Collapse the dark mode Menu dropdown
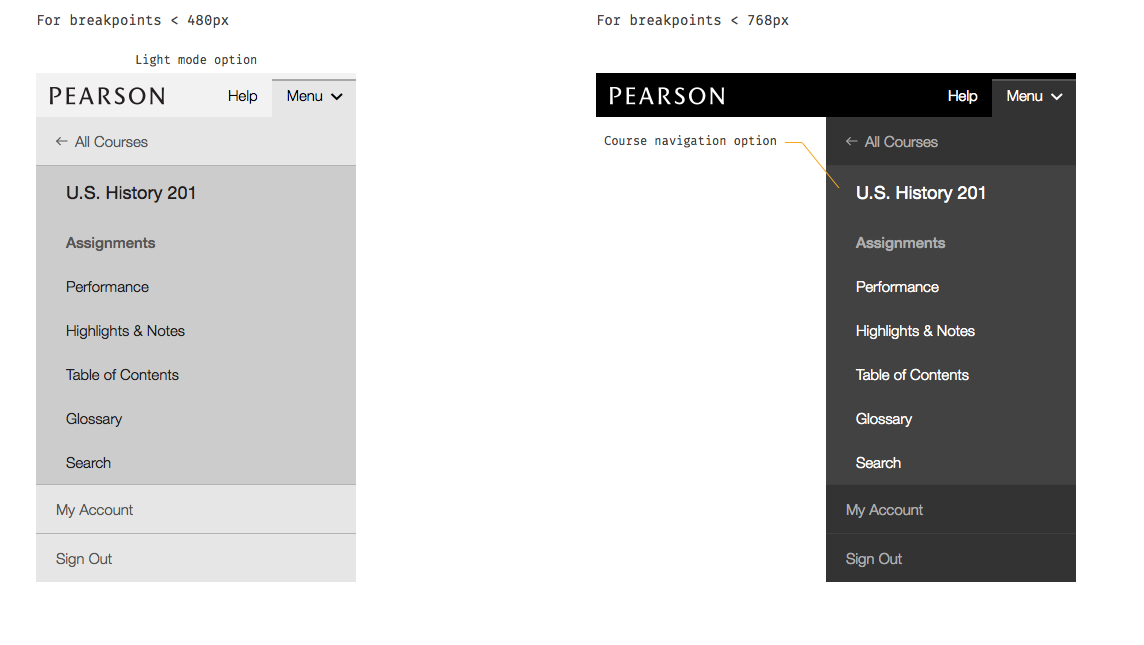 (1033, 97)
